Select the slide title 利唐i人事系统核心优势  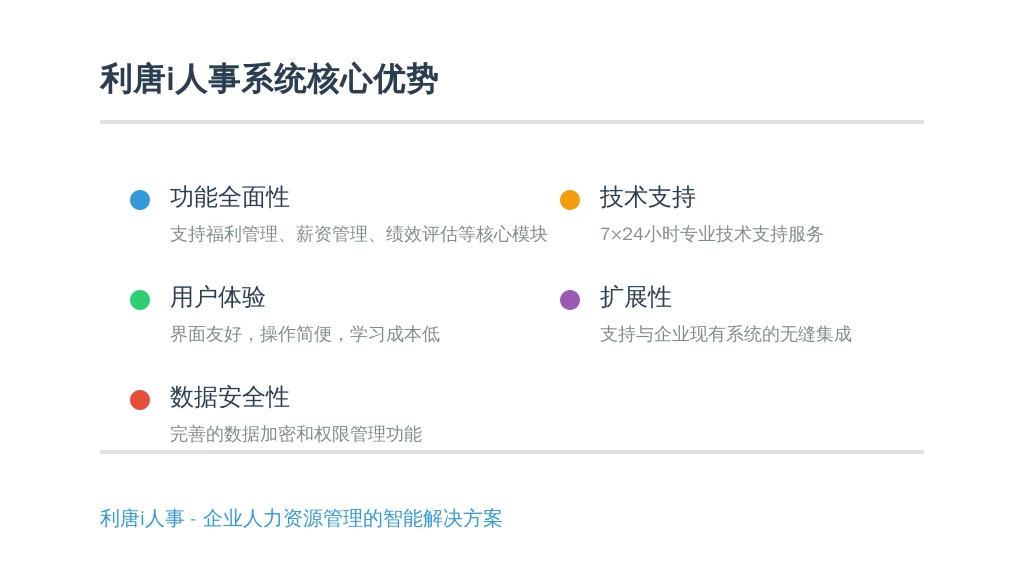pos(268,80)
